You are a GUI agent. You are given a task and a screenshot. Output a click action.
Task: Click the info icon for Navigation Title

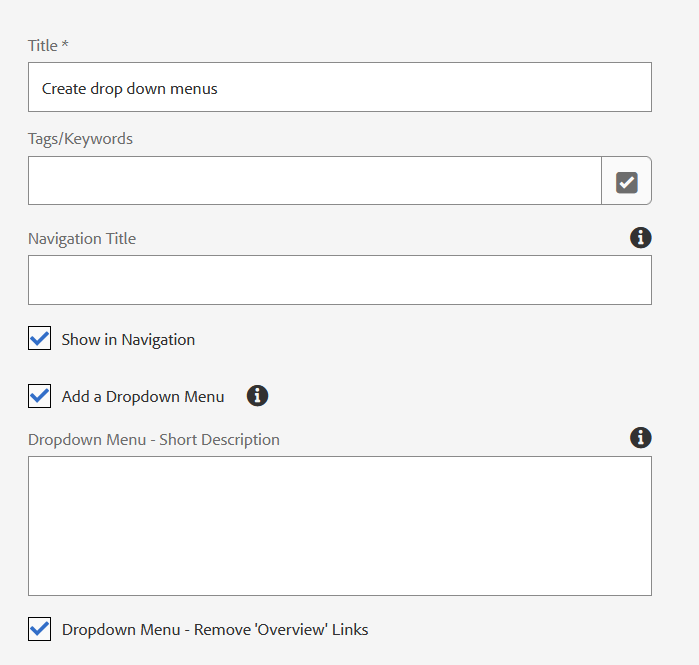[x=641, y=238]
